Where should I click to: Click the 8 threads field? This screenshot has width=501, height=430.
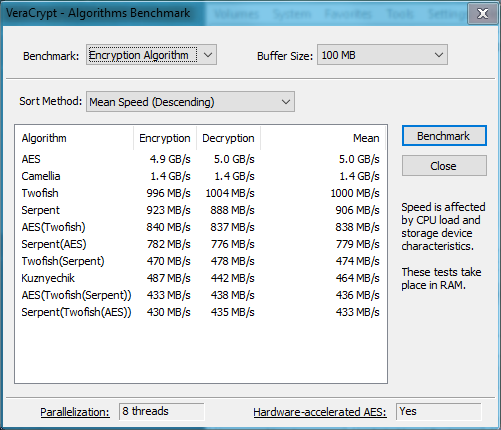(x=162, y=412)
